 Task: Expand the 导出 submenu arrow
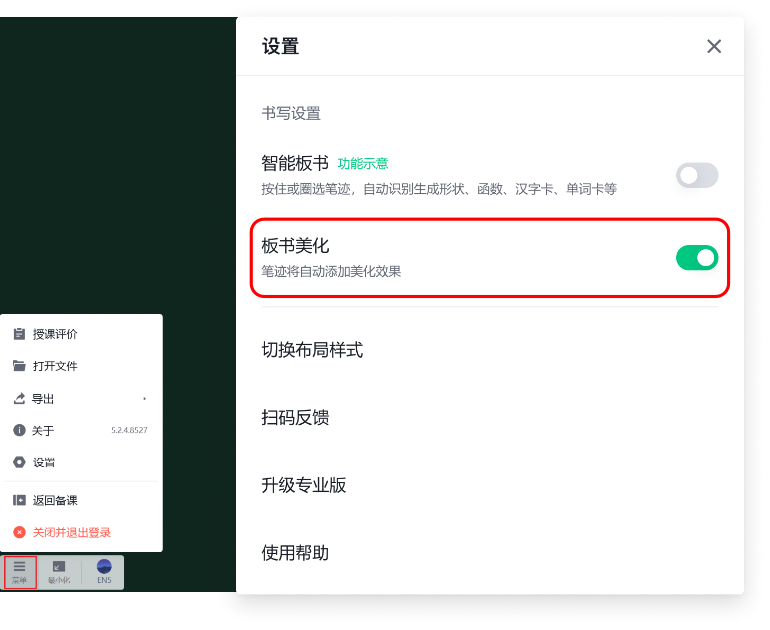pos(145,399)
